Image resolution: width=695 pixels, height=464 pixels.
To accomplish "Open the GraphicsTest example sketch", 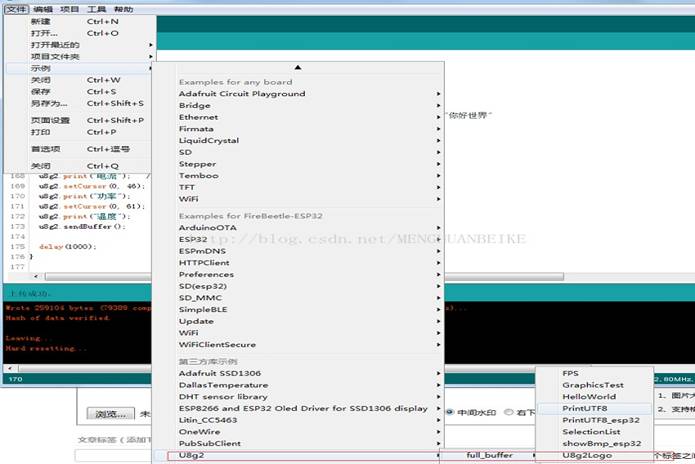I will tap(595, 385).
